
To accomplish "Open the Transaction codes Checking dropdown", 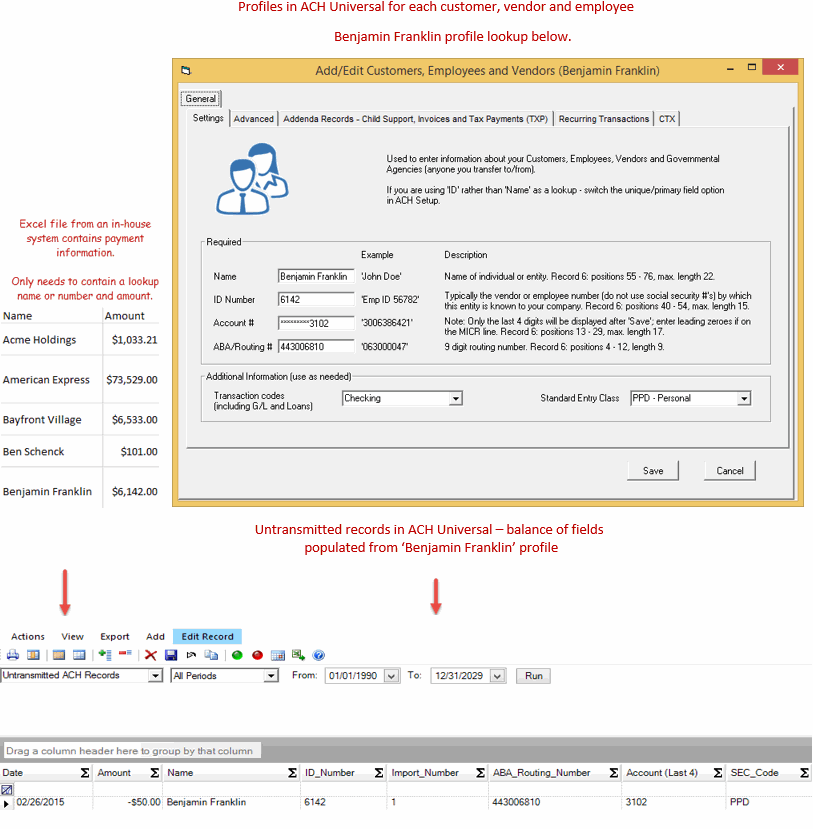I will click(455, 398).
